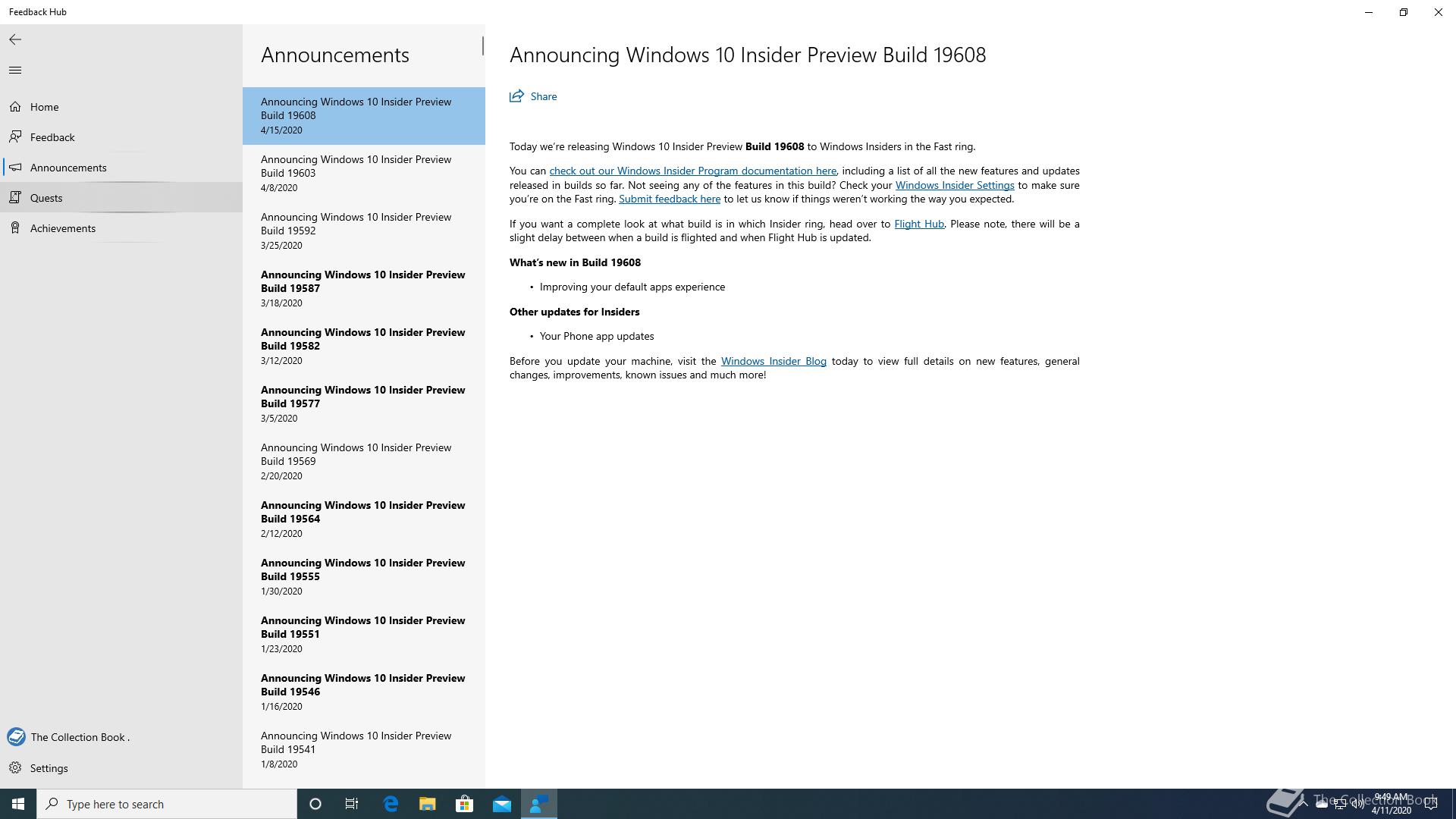This screenshot has width=1456, height=819.
Task: Open Windows Insider Program documentation link
Action: point(692,171)
